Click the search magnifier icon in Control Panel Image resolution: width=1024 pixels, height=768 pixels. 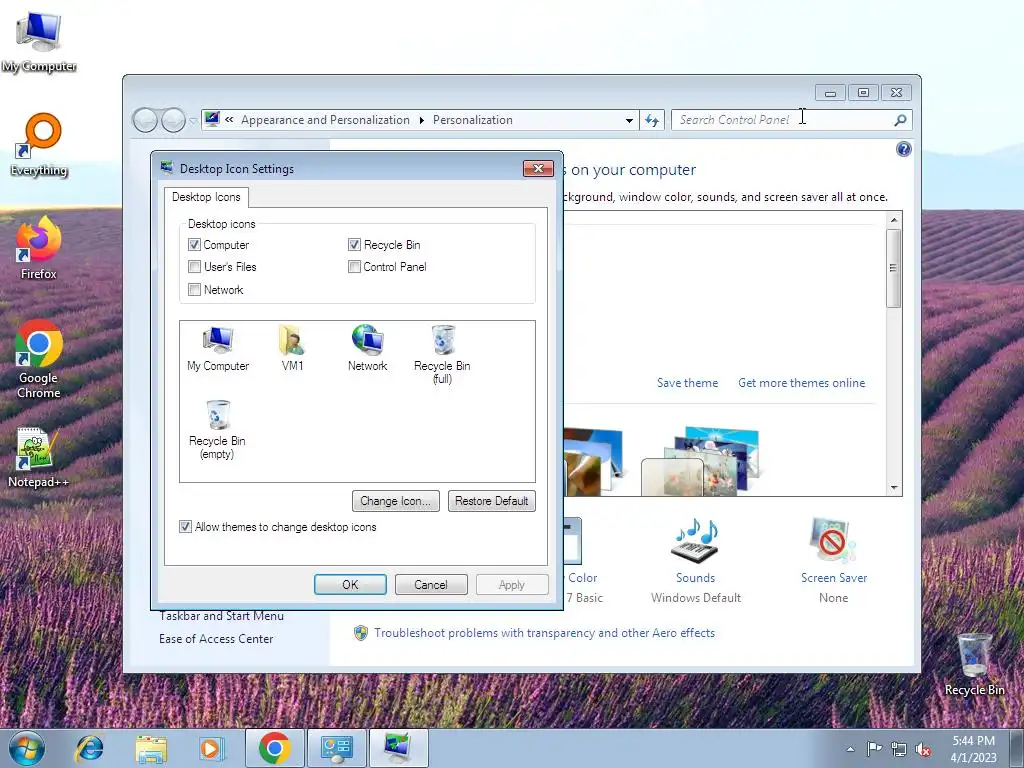click(x=900, y=120)
